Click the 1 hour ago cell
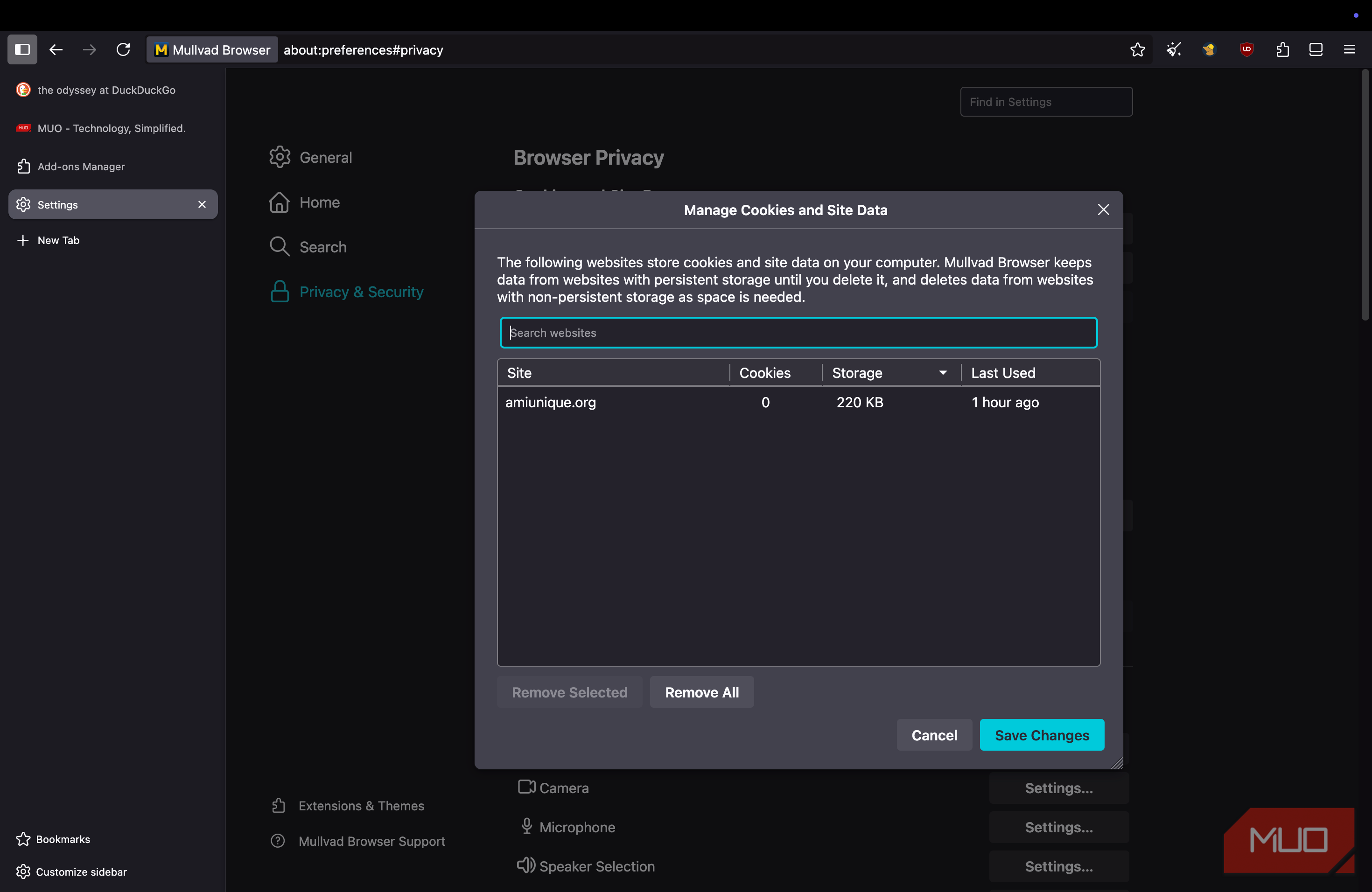This screenshot has height=892, width=1372. 1005,402
